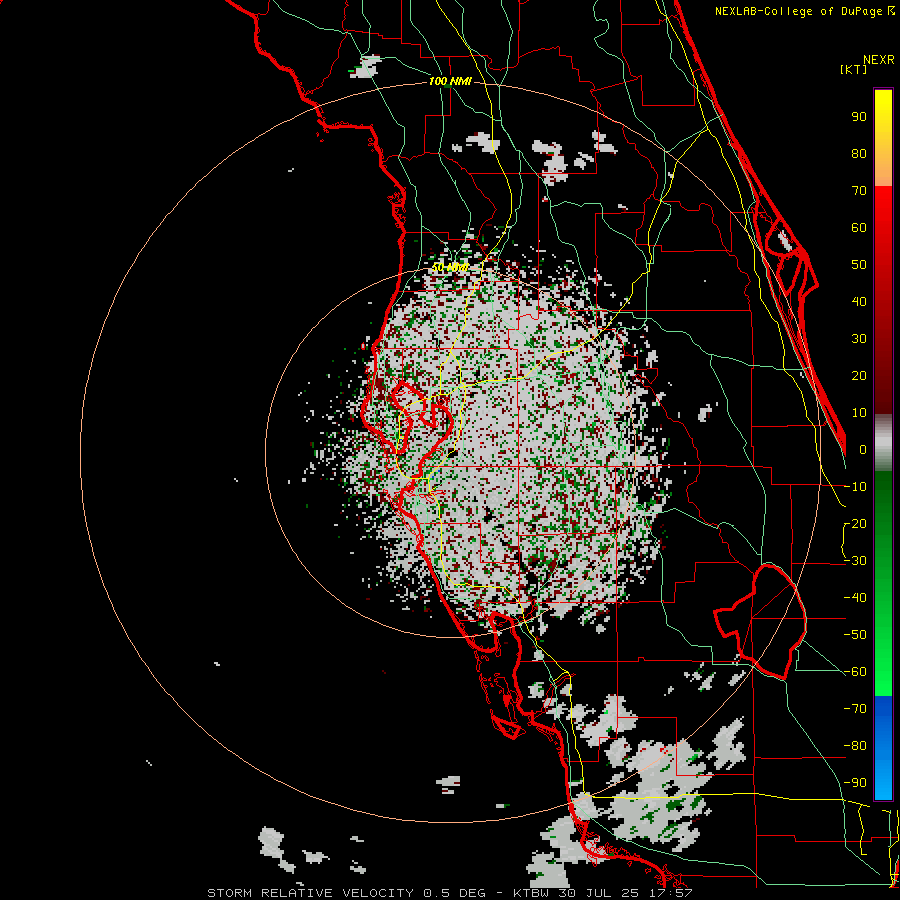Image resolution: width=900 pixels, height=900 pixels.
Task: Click the 0 value on the velocity scale
Action: click(x=863, y=450)
